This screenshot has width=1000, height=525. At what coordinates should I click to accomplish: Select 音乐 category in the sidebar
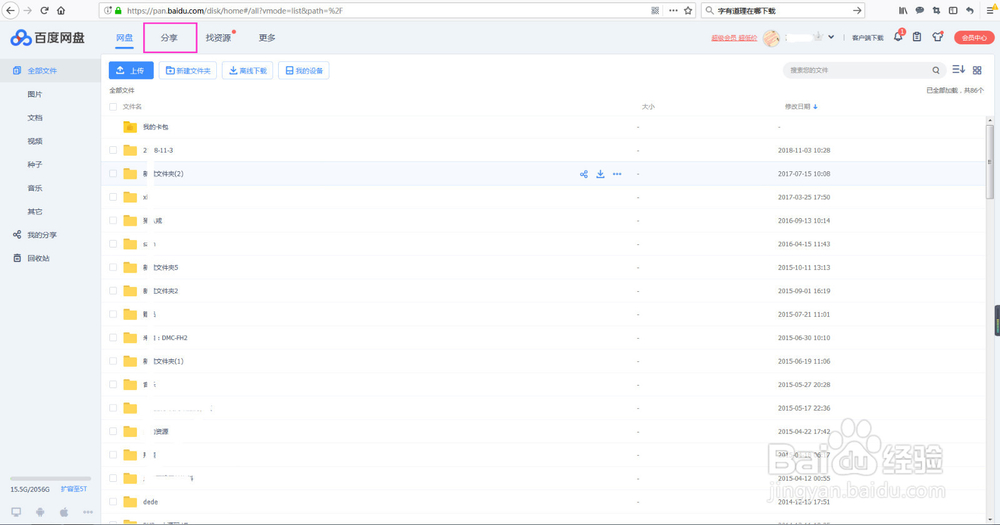pyautogui.click(x=35, y=188)
